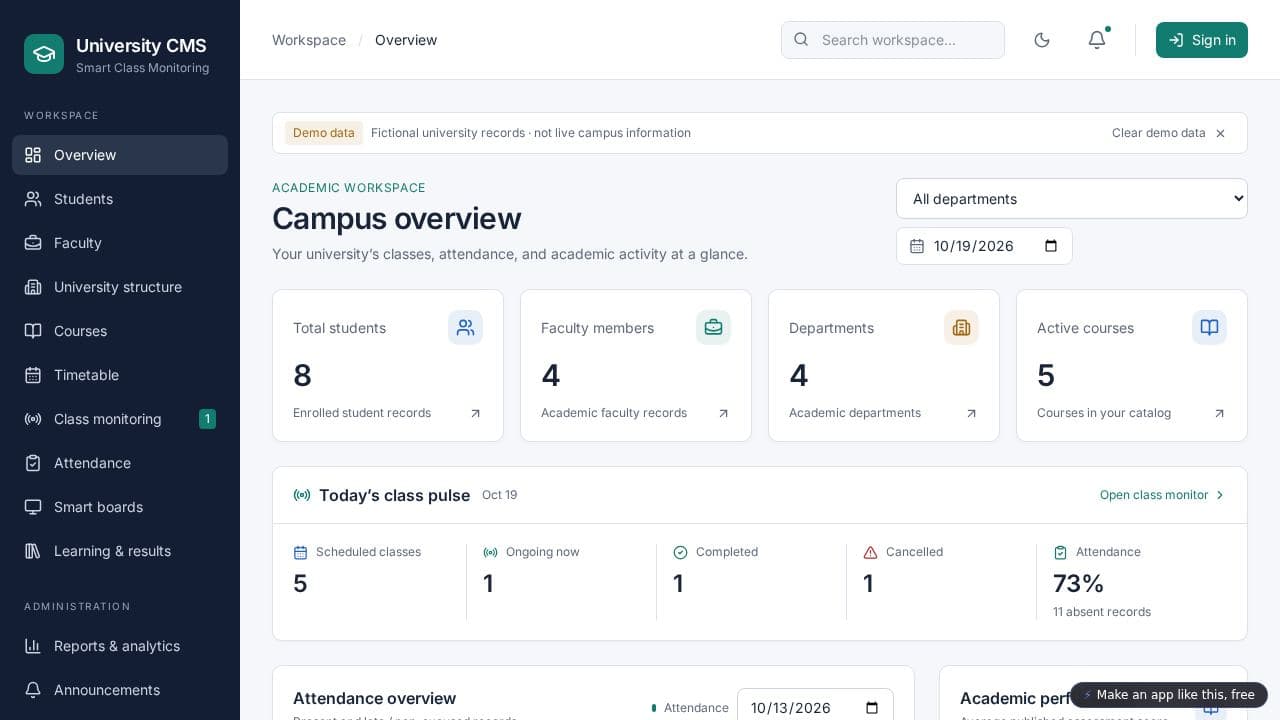Click Clear demo data
This screenshot has height=720, width=1280.
[1159, 133]
